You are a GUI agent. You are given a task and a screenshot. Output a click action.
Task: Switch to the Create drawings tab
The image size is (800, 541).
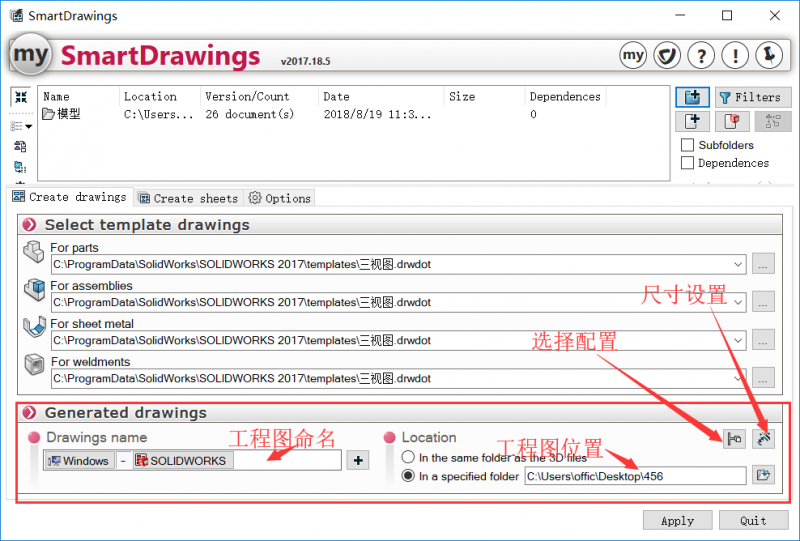pyautogui.click(x=70, y=197)
